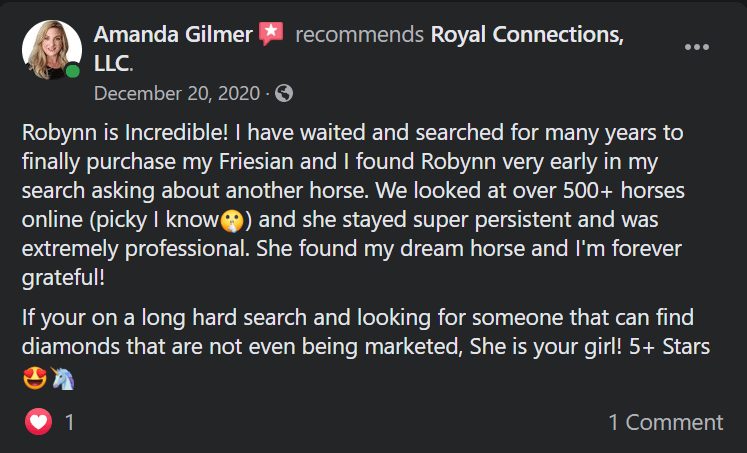Open the Amanda Gilmer profile name link
Viewport: 747px width, 453px height.
(174, 35)
